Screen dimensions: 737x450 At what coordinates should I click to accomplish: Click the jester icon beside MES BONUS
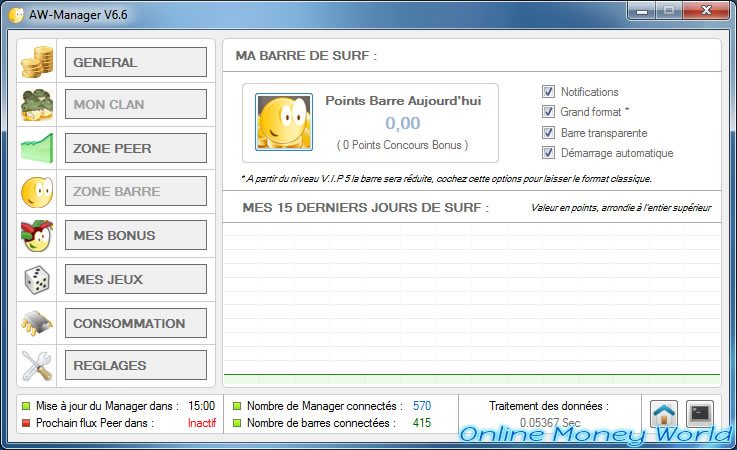37,235
